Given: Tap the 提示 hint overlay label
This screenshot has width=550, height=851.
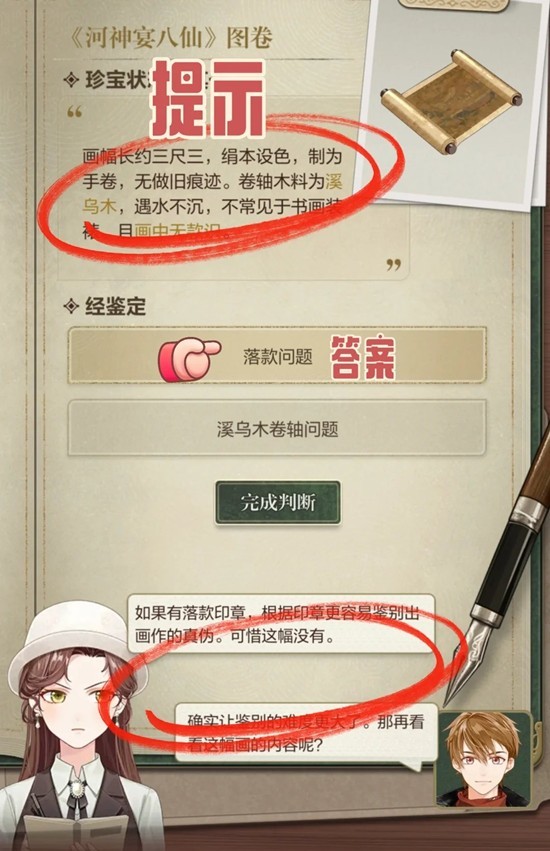Looking at the screenshot, I should click(x=208, y=98).
